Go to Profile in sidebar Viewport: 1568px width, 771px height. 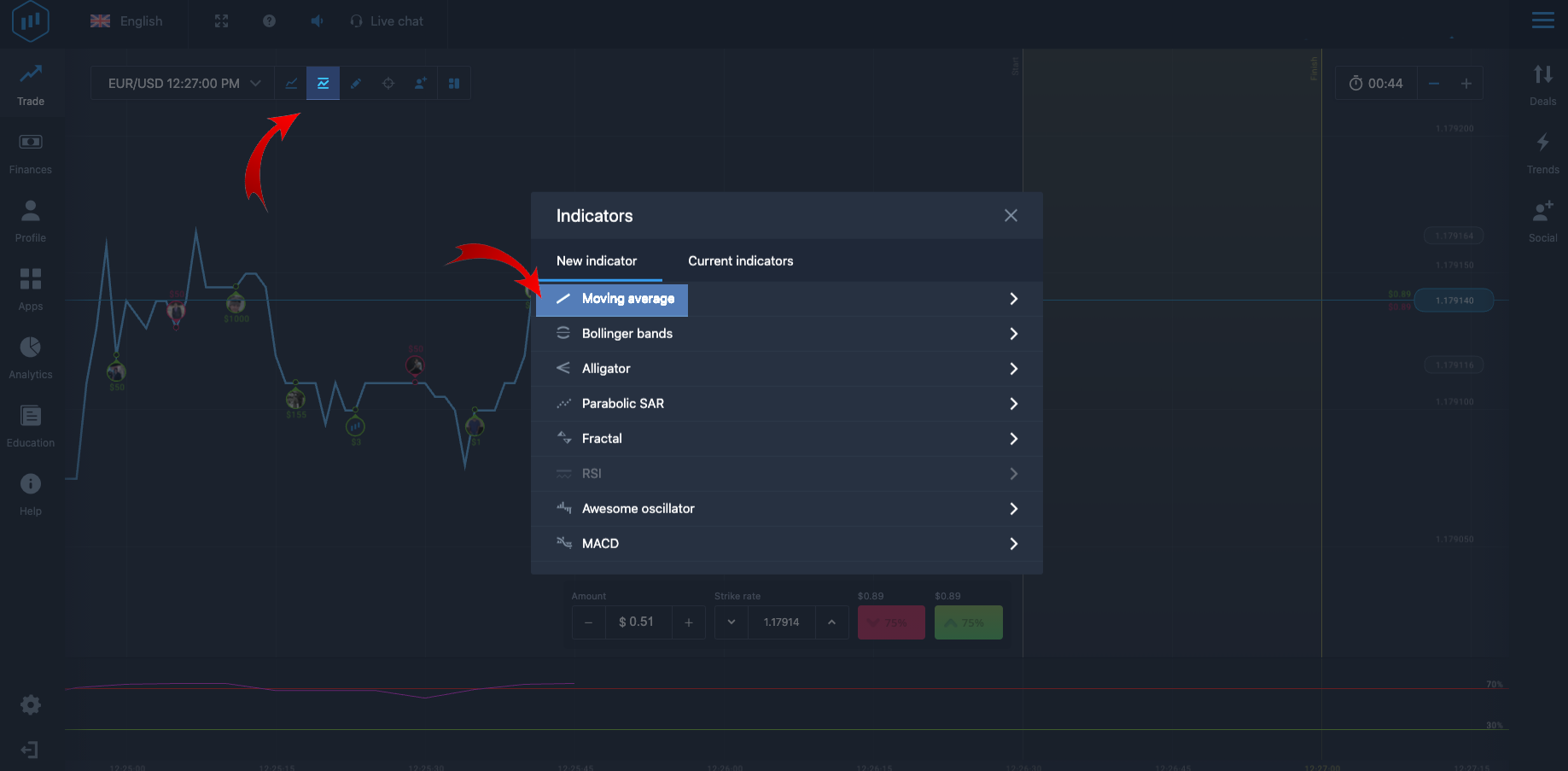click(31, 221)
